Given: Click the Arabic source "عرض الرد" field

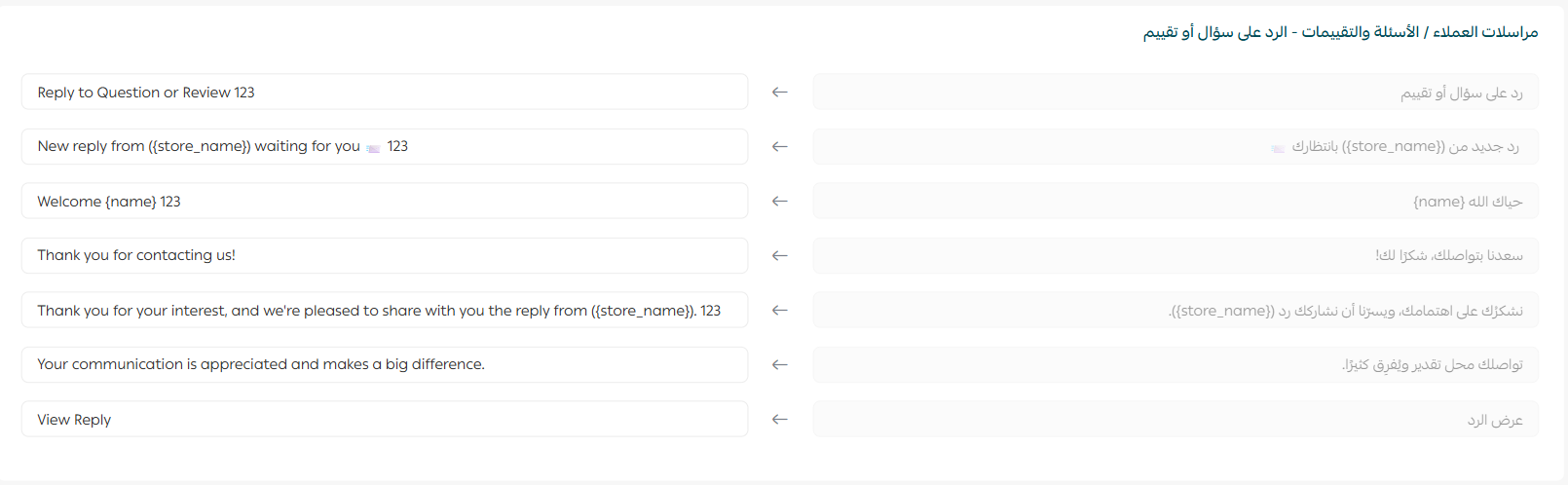Looking at the screenshot, I should 1176,420.
